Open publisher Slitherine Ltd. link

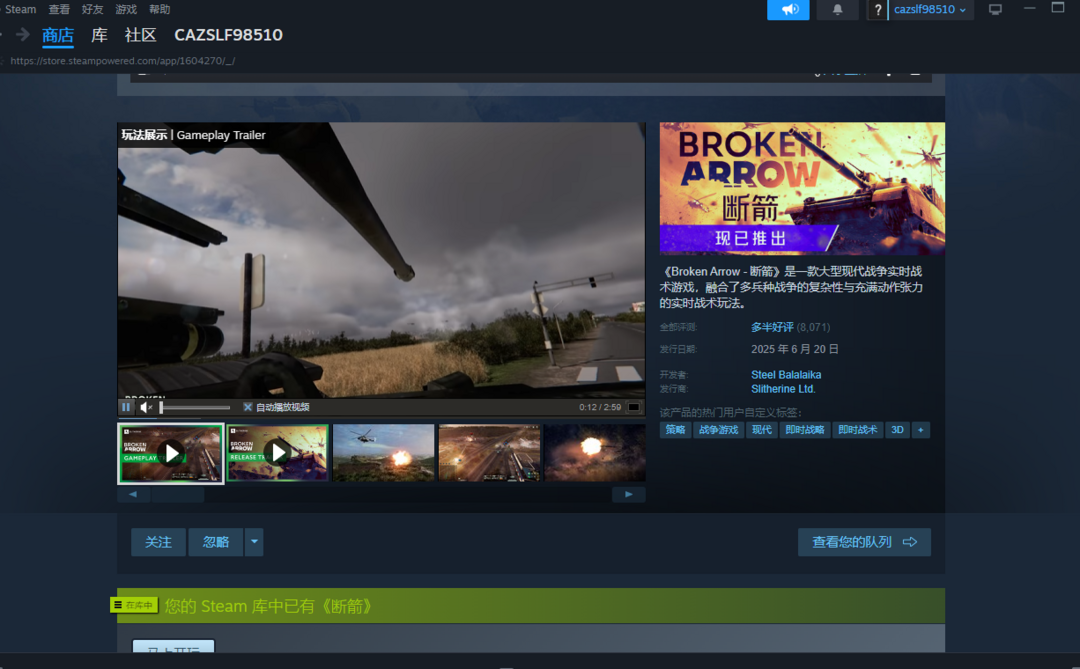783,389
